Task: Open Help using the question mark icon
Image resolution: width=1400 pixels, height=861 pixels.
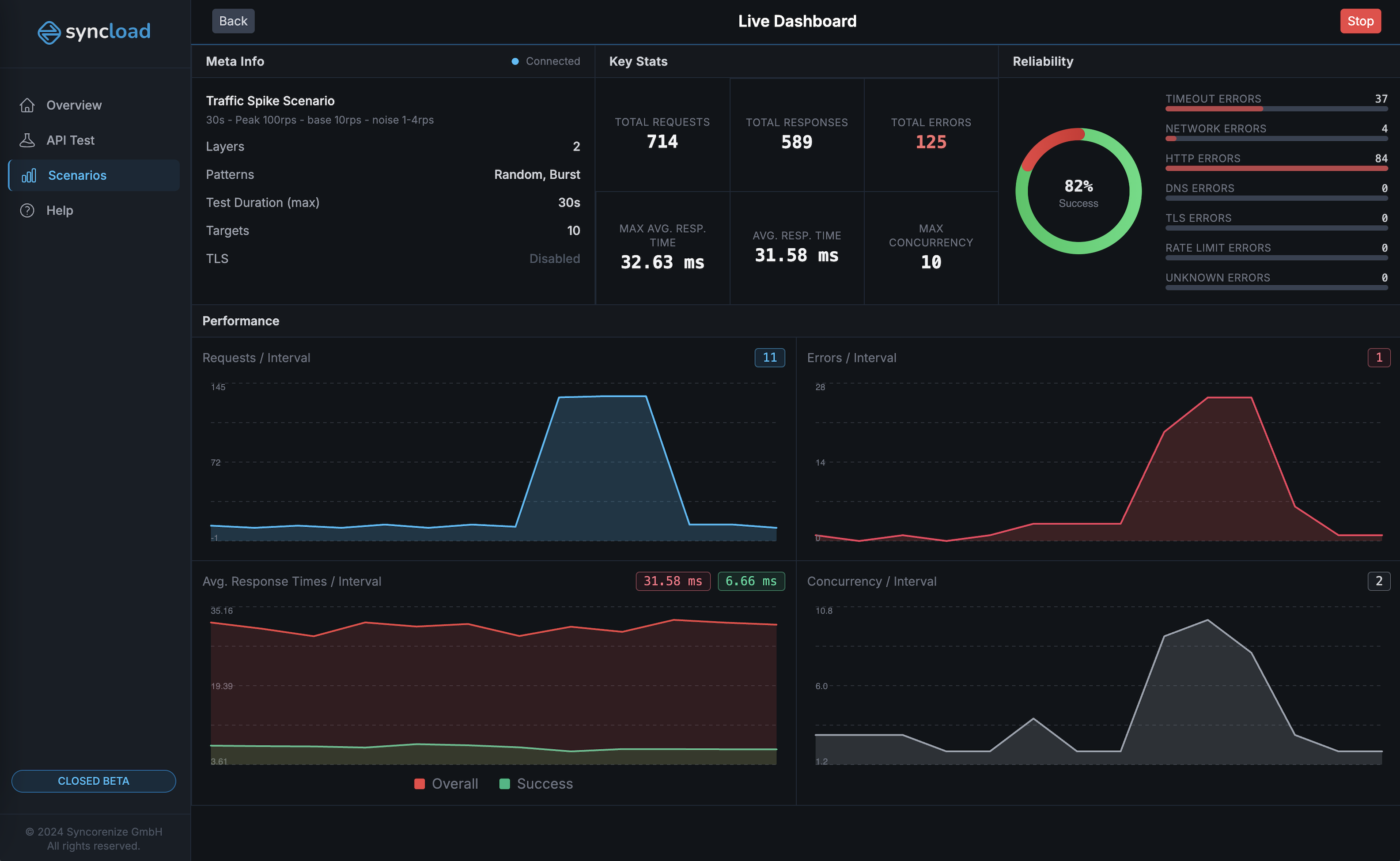Action: (x=27, y=210)
